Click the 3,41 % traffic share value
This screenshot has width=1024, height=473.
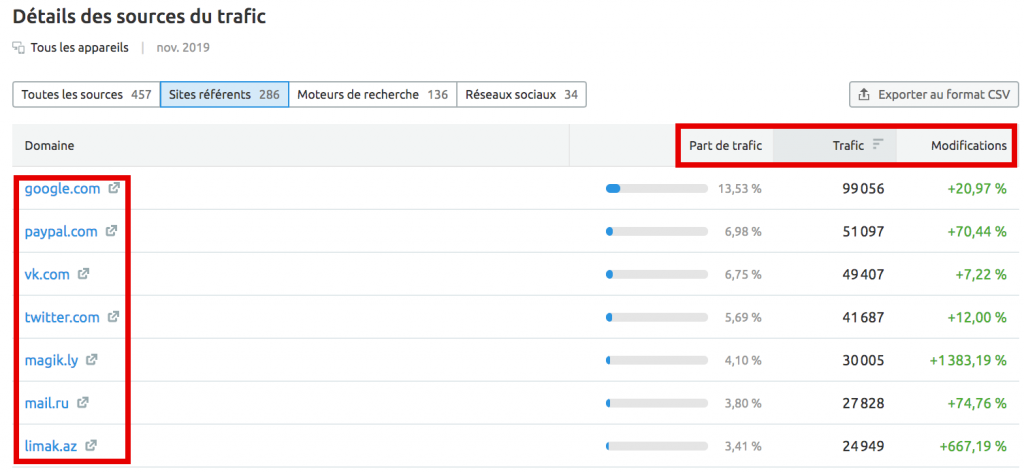(x=743, y=446)
